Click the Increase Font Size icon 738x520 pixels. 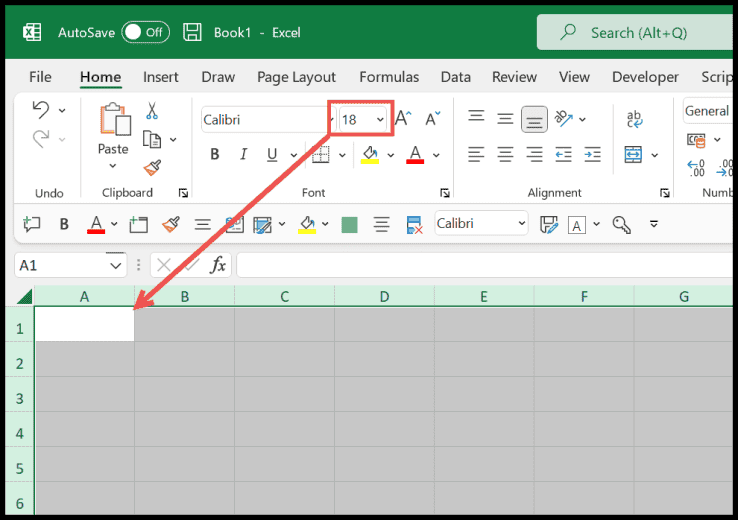pos(402,119)
